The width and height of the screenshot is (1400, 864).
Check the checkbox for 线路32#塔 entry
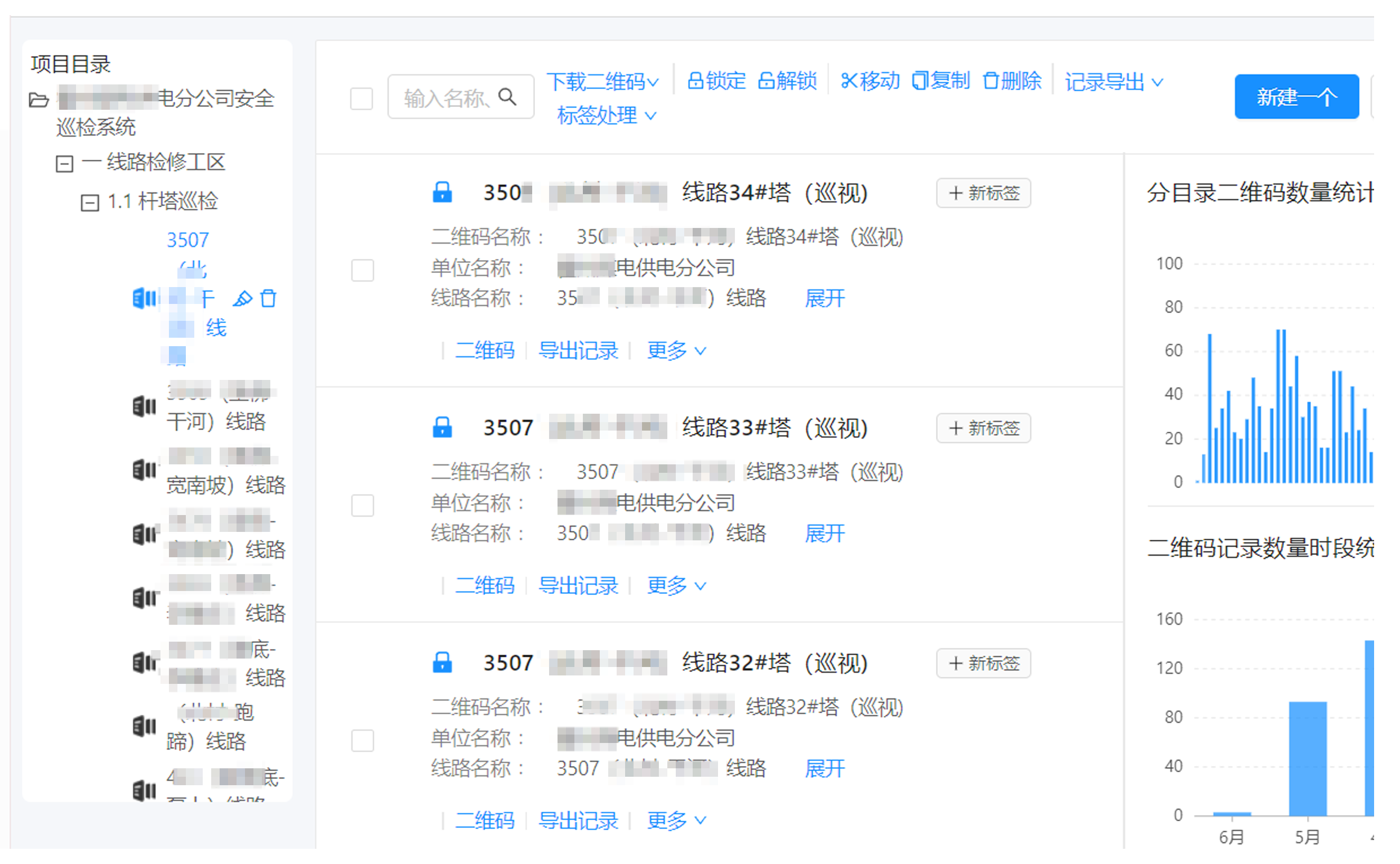tap(362, 741)
